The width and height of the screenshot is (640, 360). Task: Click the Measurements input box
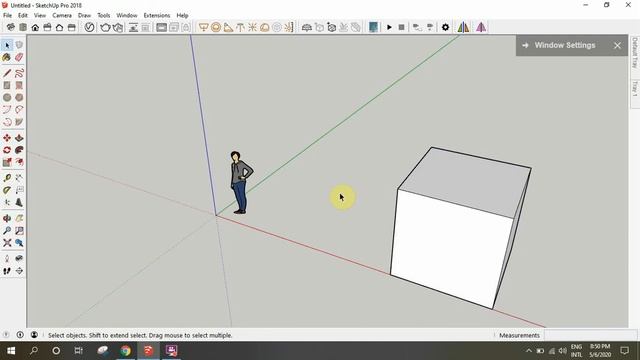click(x=590, y=335)
